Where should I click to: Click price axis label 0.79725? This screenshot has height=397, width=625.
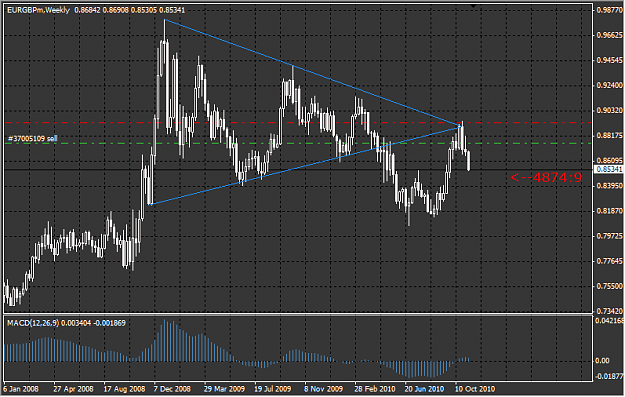pyautogui.click(x=609, y=236)
